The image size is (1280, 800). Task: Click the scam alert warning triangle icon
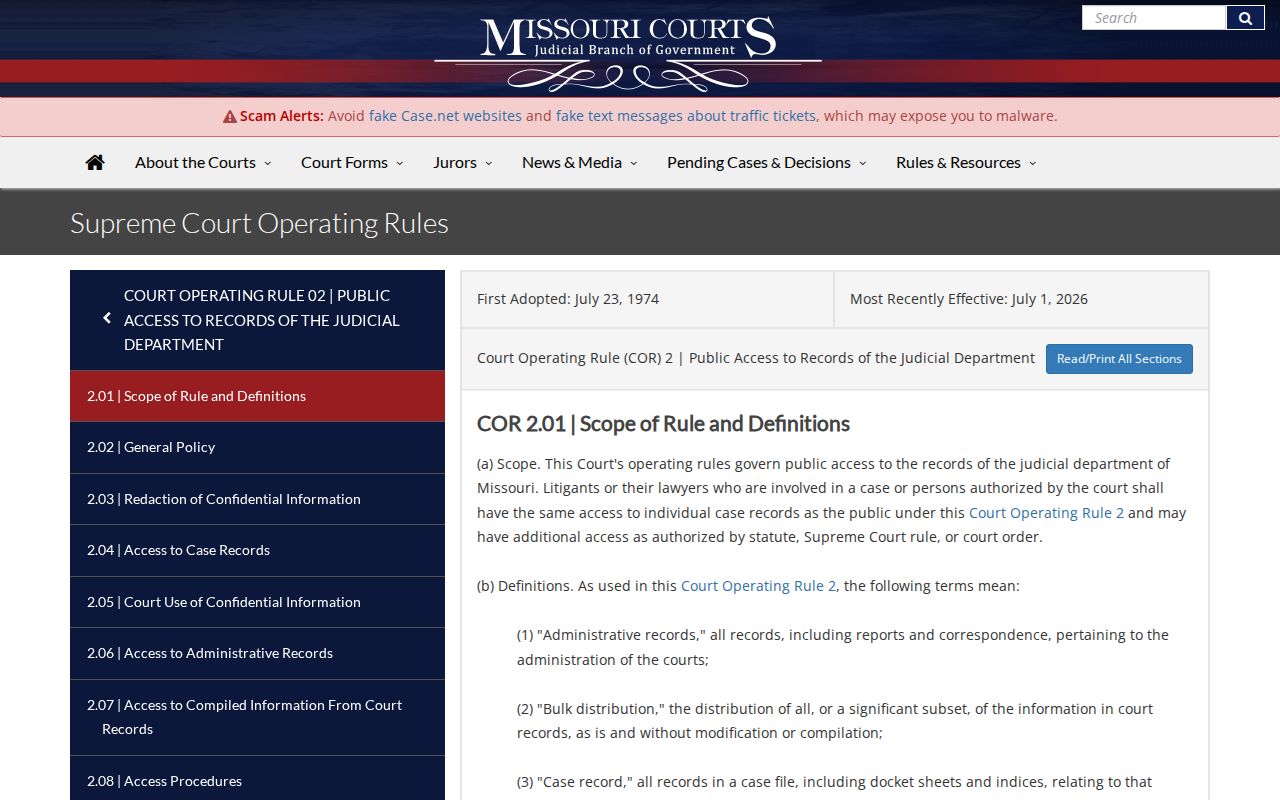[x=230, y=117]
